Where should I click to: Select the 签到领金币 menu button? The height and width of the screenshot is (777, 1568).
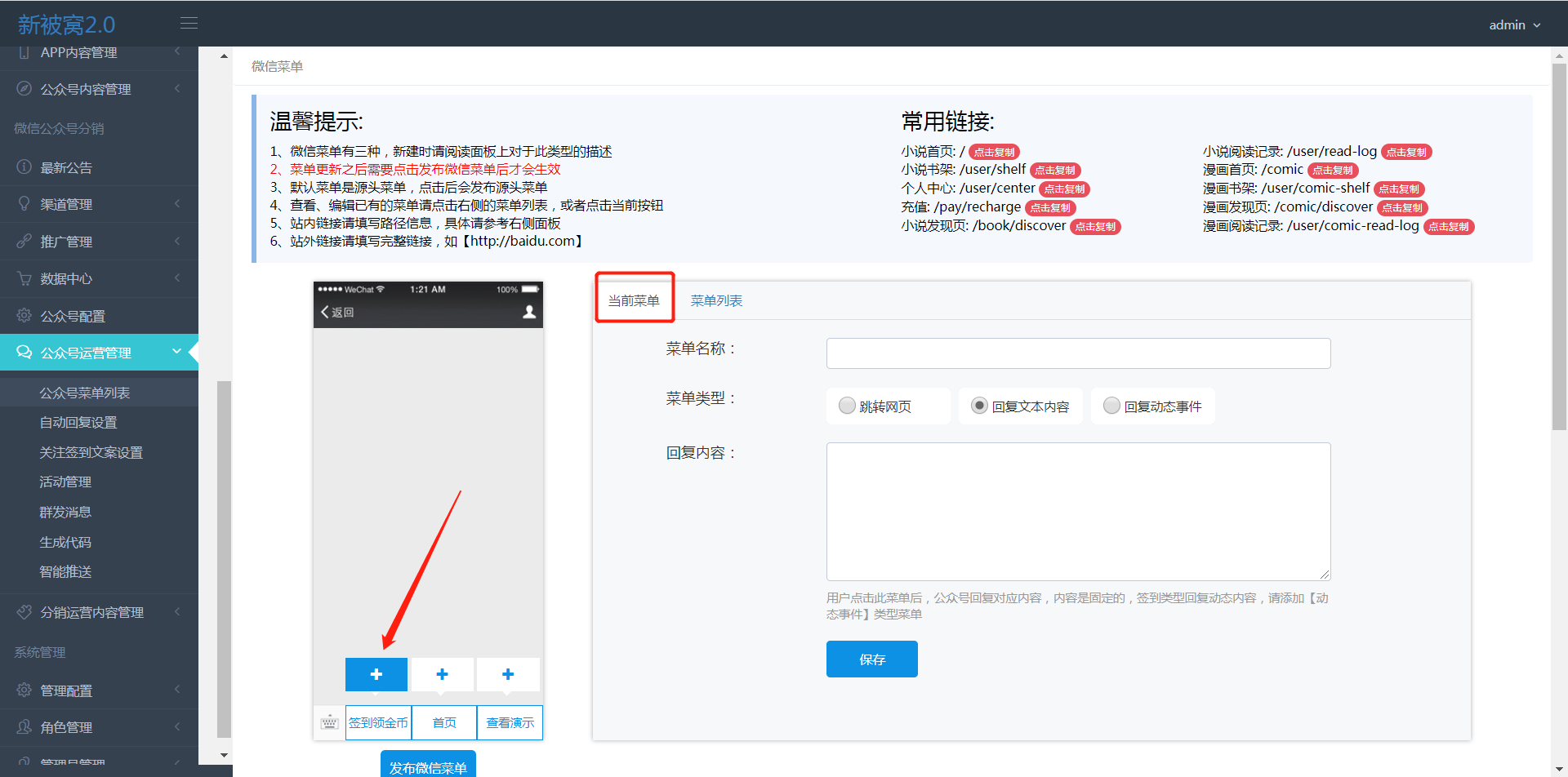click(378, 722)
